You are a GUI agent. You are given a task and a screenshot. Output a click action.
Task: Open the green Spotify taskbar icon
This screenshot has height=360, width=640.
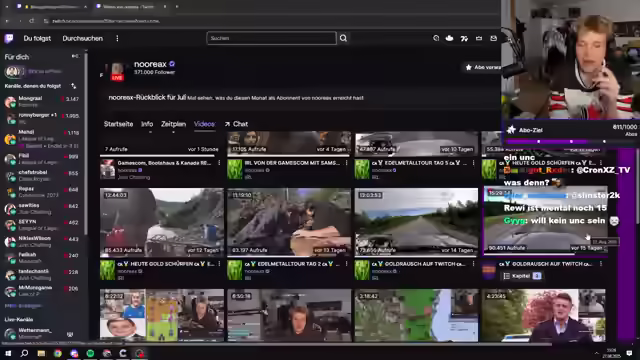point(90,353)
